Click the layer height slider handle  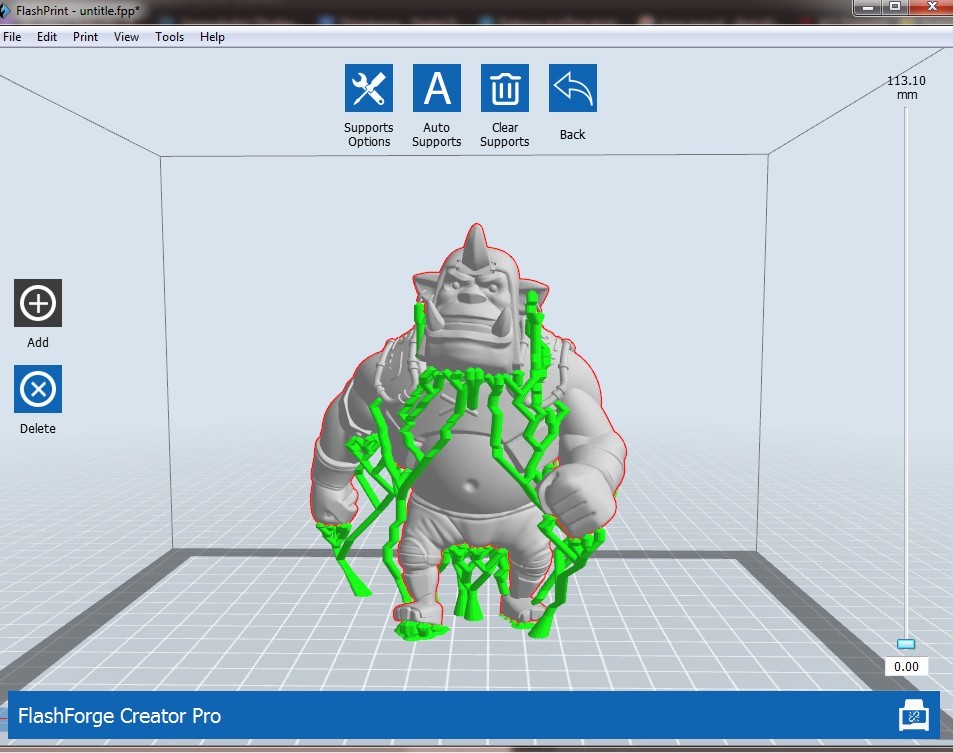pos(906,644)
